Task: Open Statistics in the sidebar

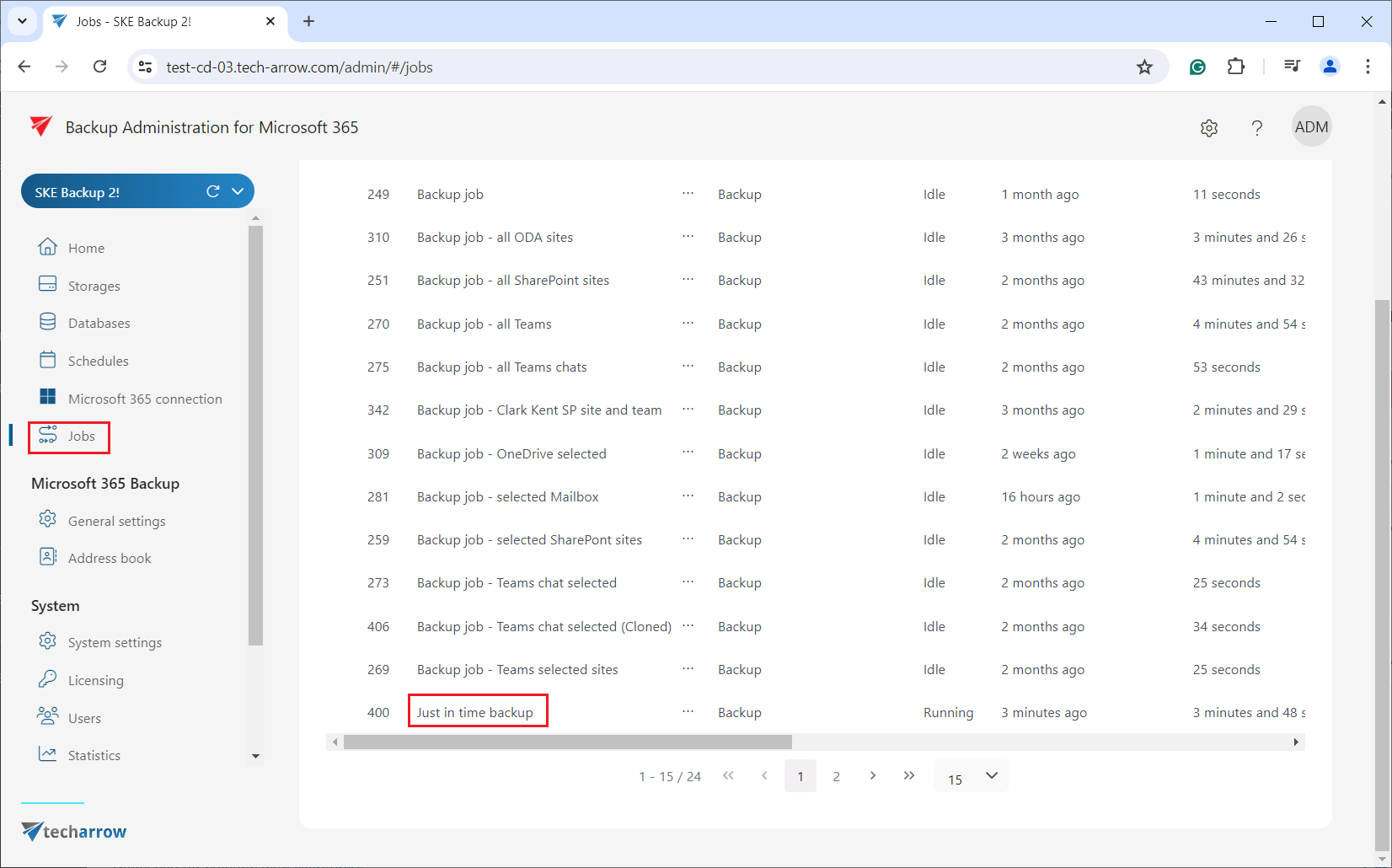Action: (x=94, y=755)
